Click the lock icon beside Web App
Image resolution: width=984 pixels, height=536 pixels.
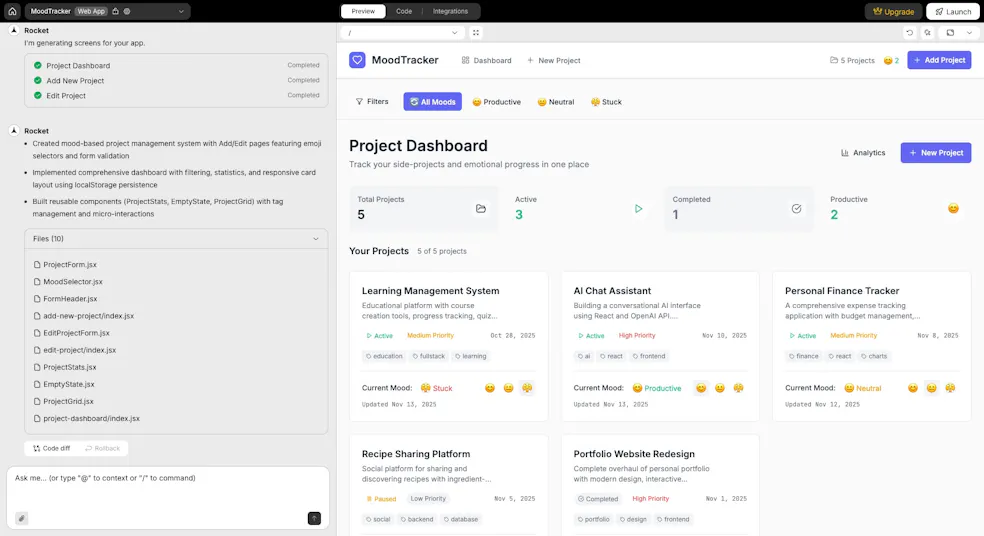(x=115, y=11)
